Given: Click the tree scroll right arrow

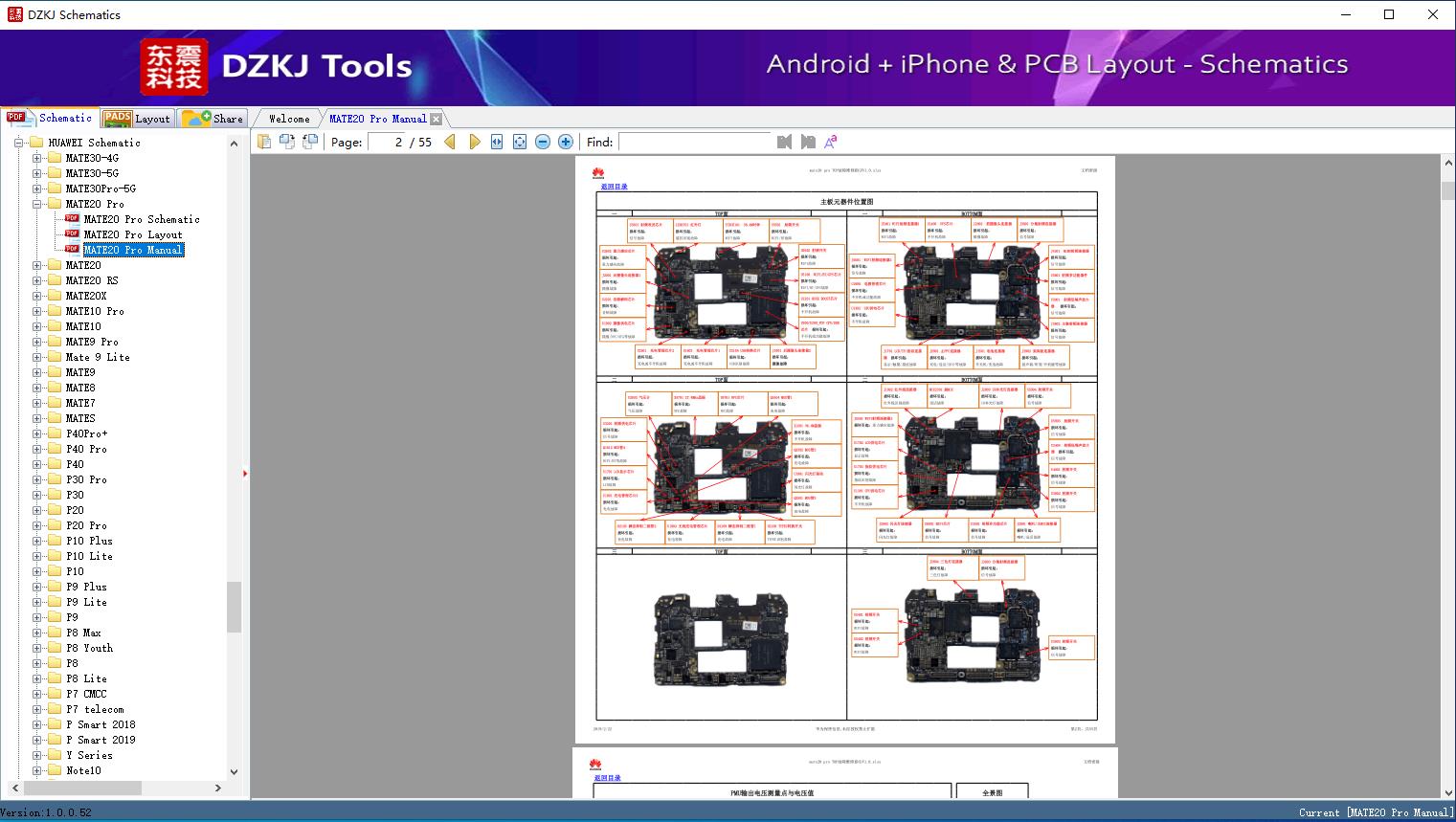Looking at the screenshot, I should pos(218,788).
